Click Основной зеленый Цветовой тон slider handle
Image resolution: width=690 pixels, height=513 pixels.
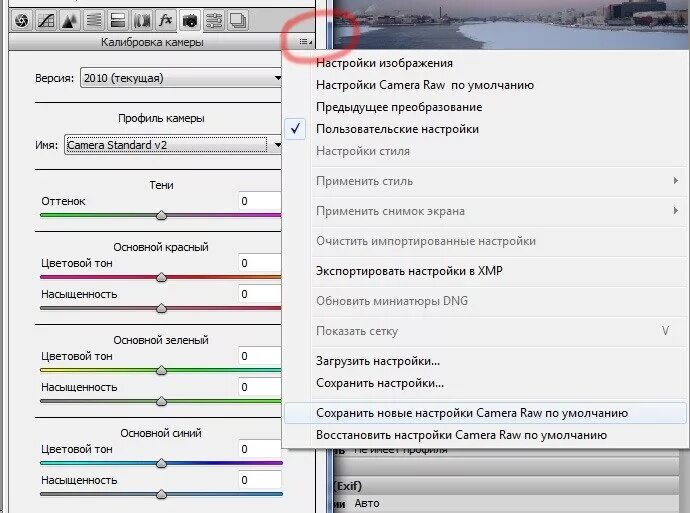(x=161, y=370)
